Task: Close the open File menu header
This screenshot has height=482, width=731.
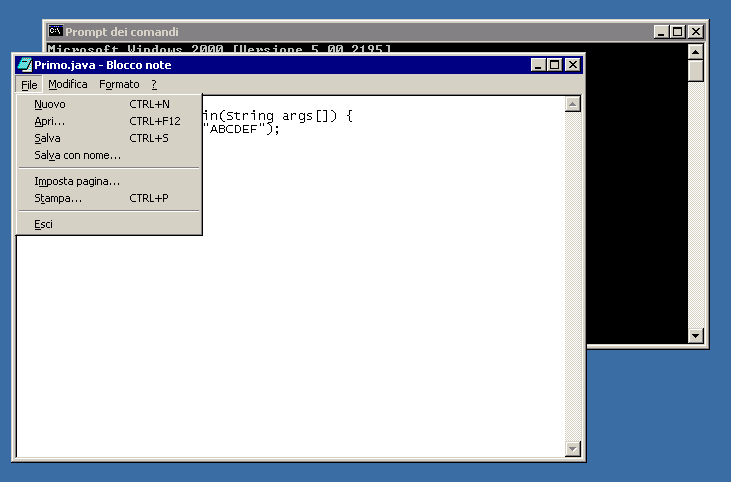Action: pos(29,85)
